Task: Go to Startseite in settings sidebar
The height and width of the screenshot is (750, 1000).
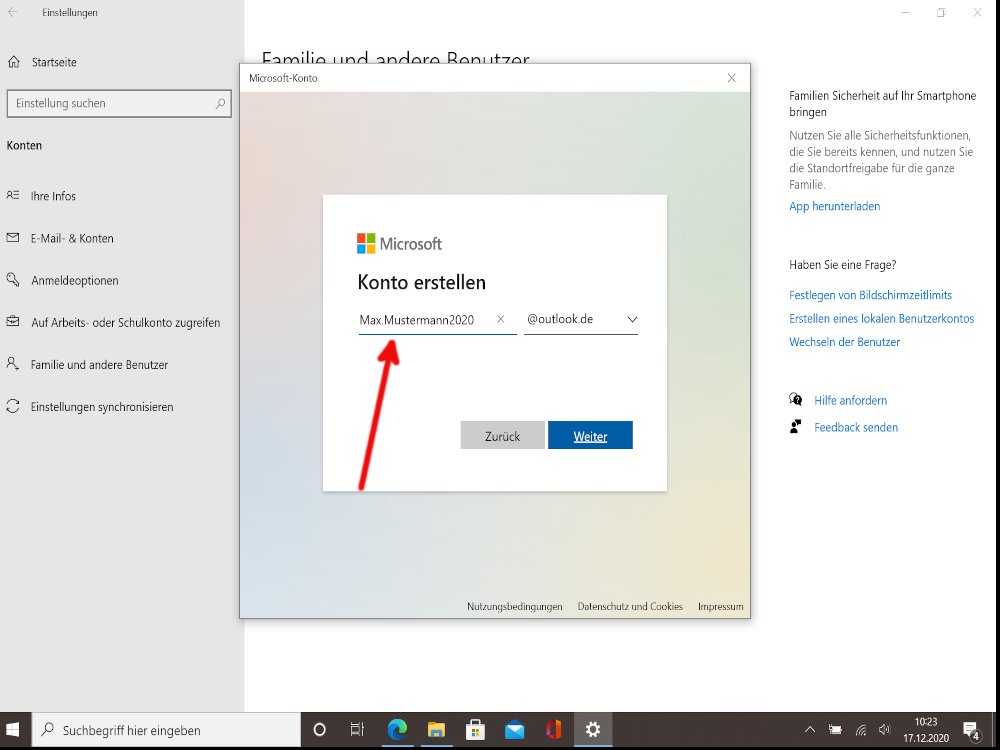Action: tap(53, 62)
